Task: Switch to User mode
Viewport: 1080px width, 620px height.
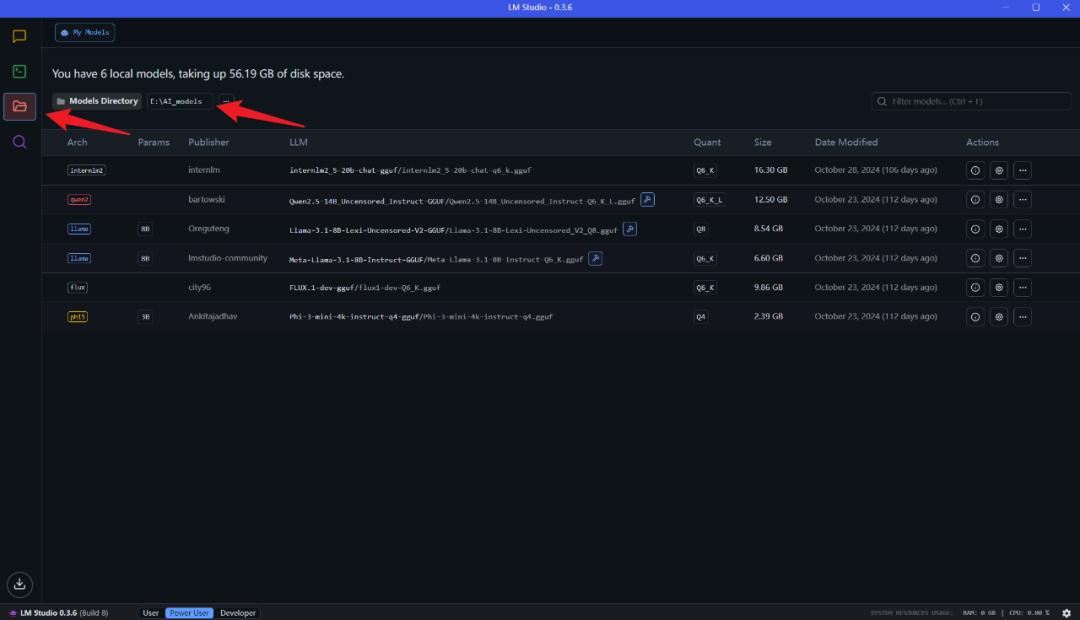Action: [150, 612]
